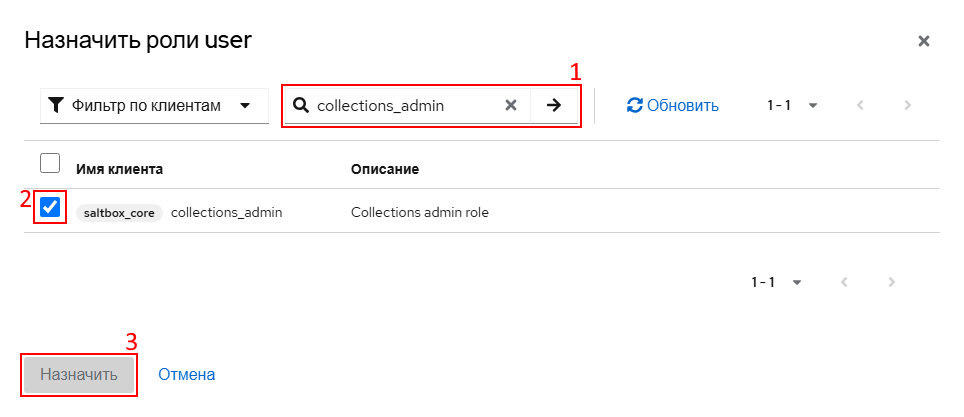964x417 pixels.
Task: Click the magnifying glass search icon
Action: click(299, 105)
